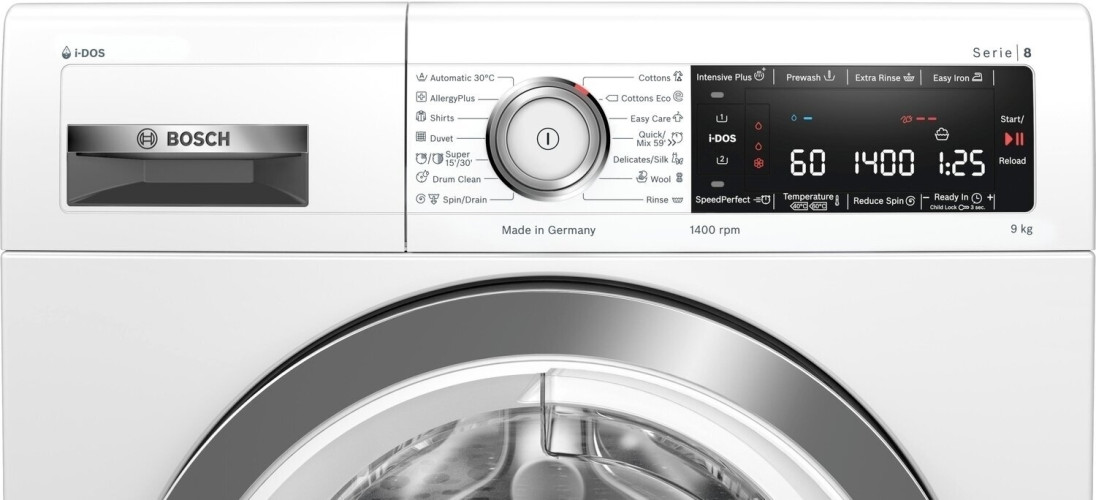The height and width of the screenshot is (500, 1096).
Task: Tap the 1:25 remaining time readout
Action: [x=961, y=162]
